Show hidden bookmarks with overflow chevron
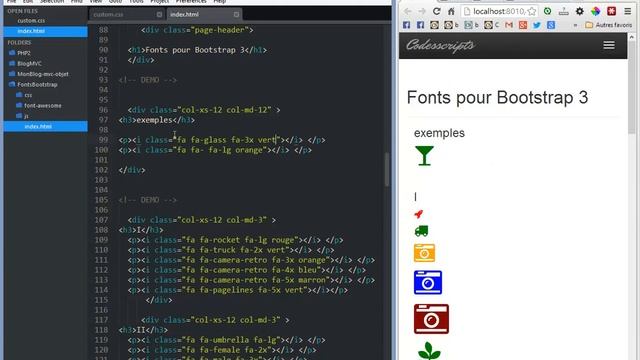The width and height of the screenshot is (640, 360). point(576,25)
